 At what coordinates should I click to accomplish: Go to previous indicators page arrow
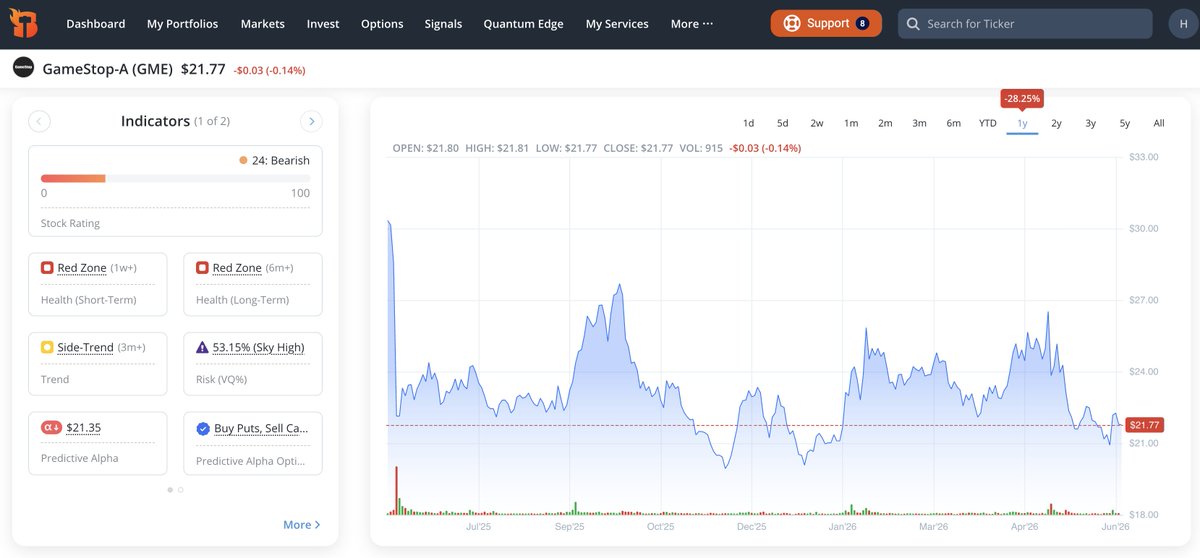[40, 122]
